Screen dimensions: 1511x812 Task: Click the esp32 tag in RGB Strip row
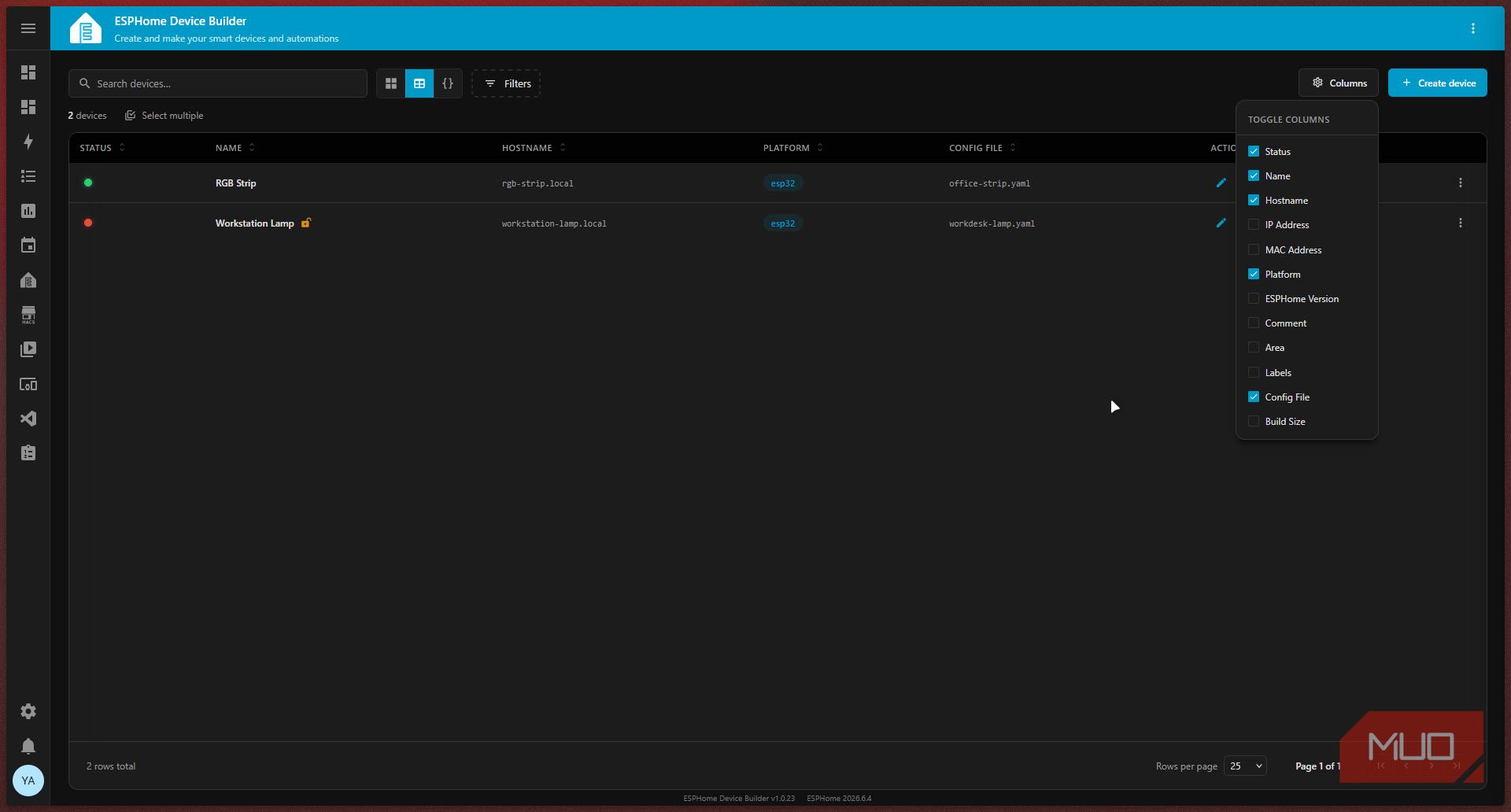click(x=783, y=183)
